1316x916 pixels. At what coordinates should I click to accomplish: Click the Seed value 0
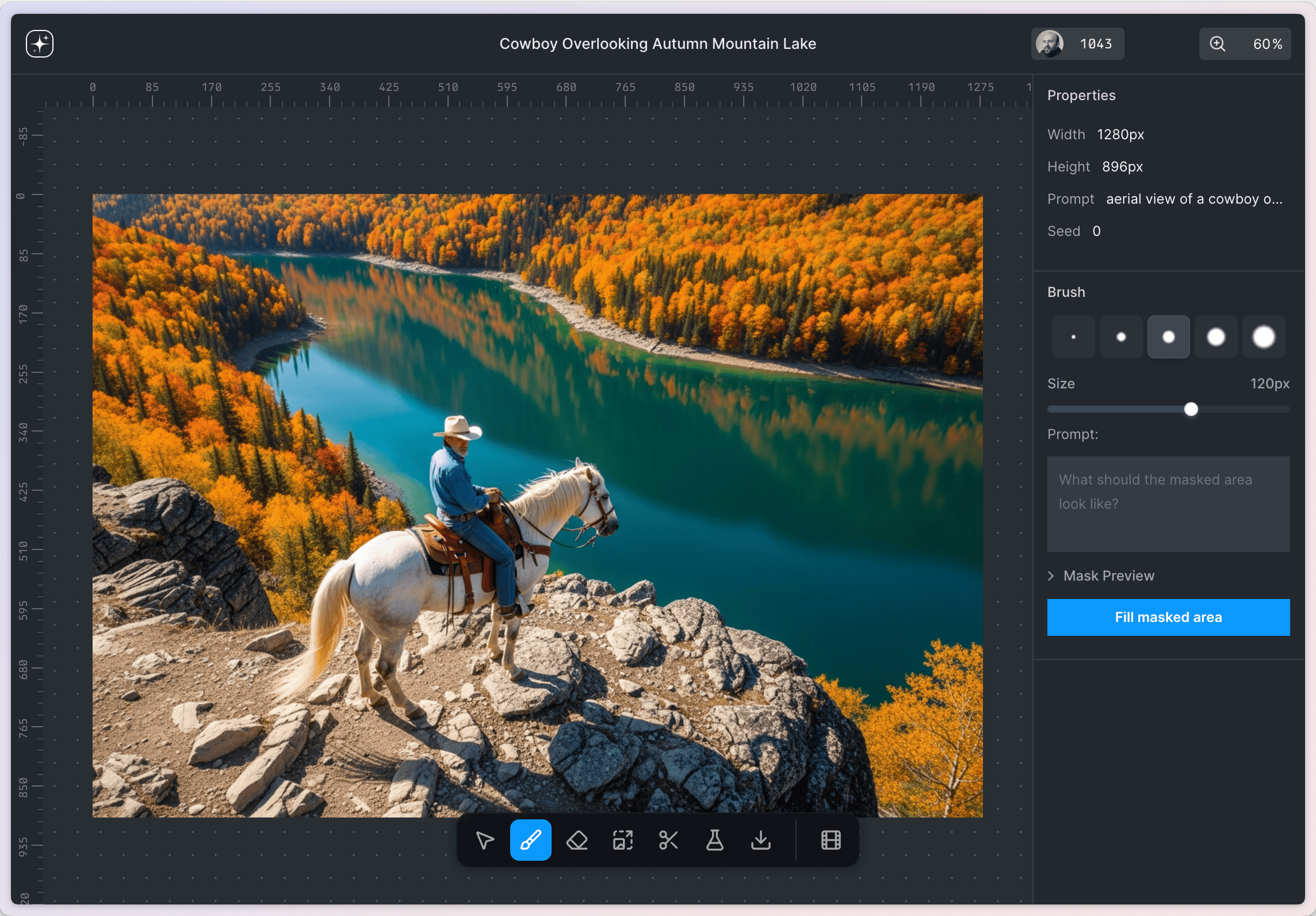click(1096, 231)
